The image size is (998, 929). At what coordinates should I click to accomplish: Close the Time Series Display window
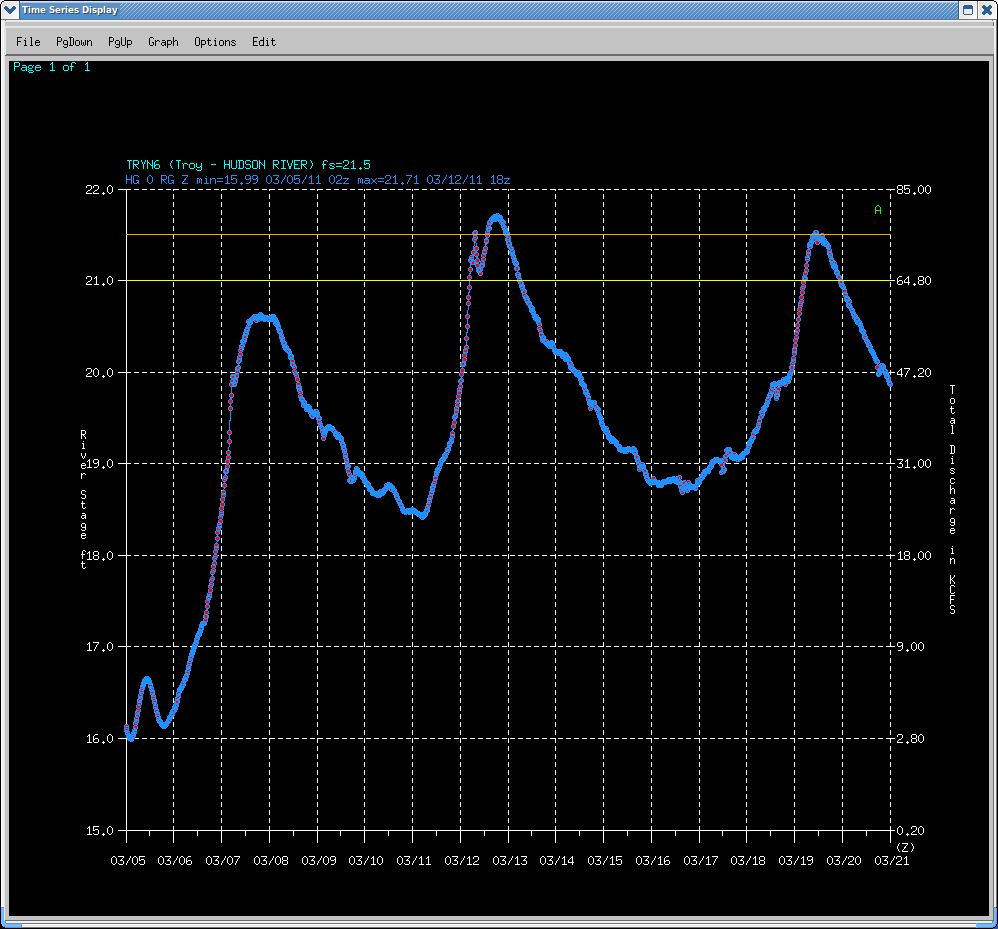[x=986, y=10]
